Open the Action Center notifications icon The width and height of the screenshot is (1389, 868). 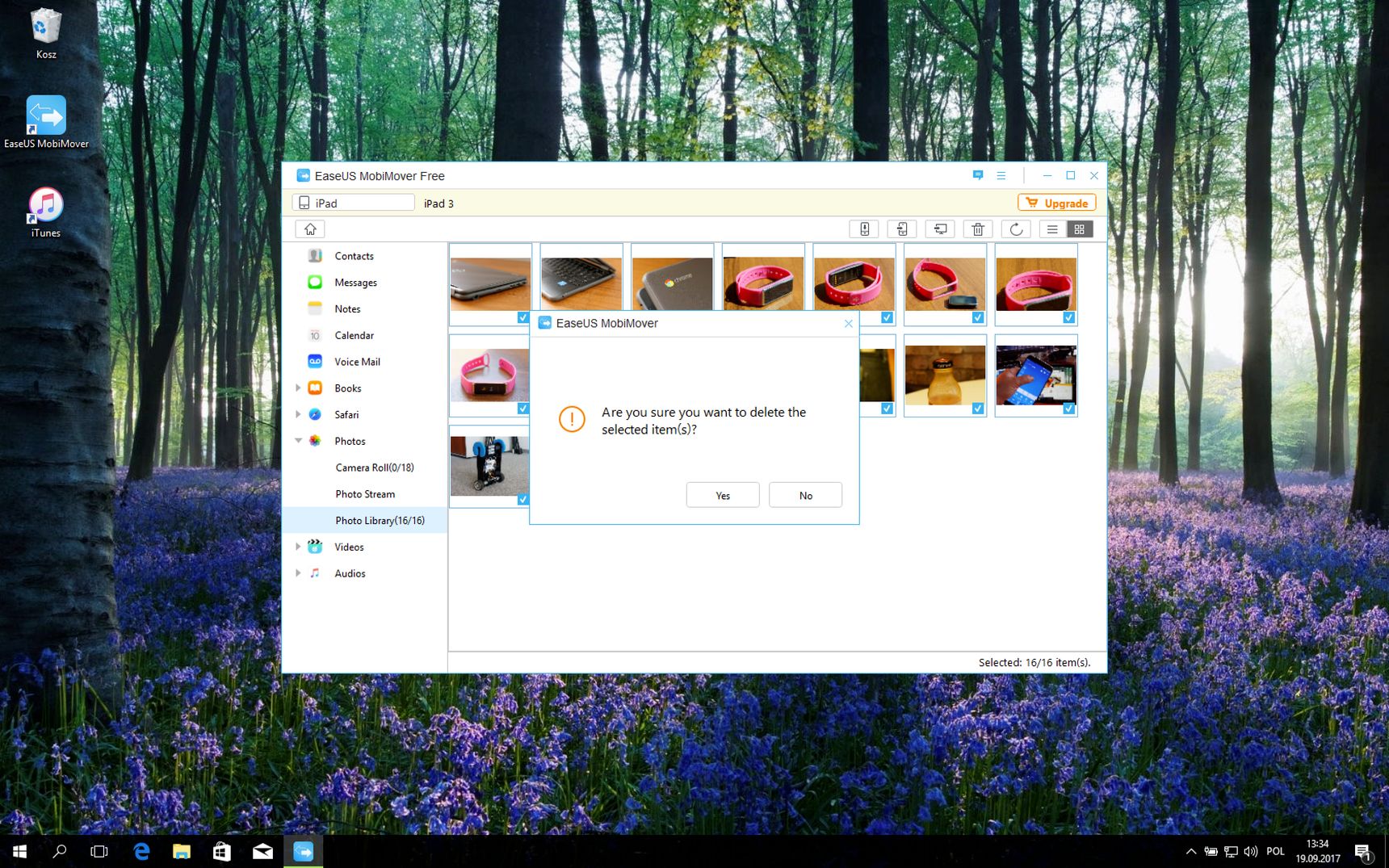tap(1363, 851)
